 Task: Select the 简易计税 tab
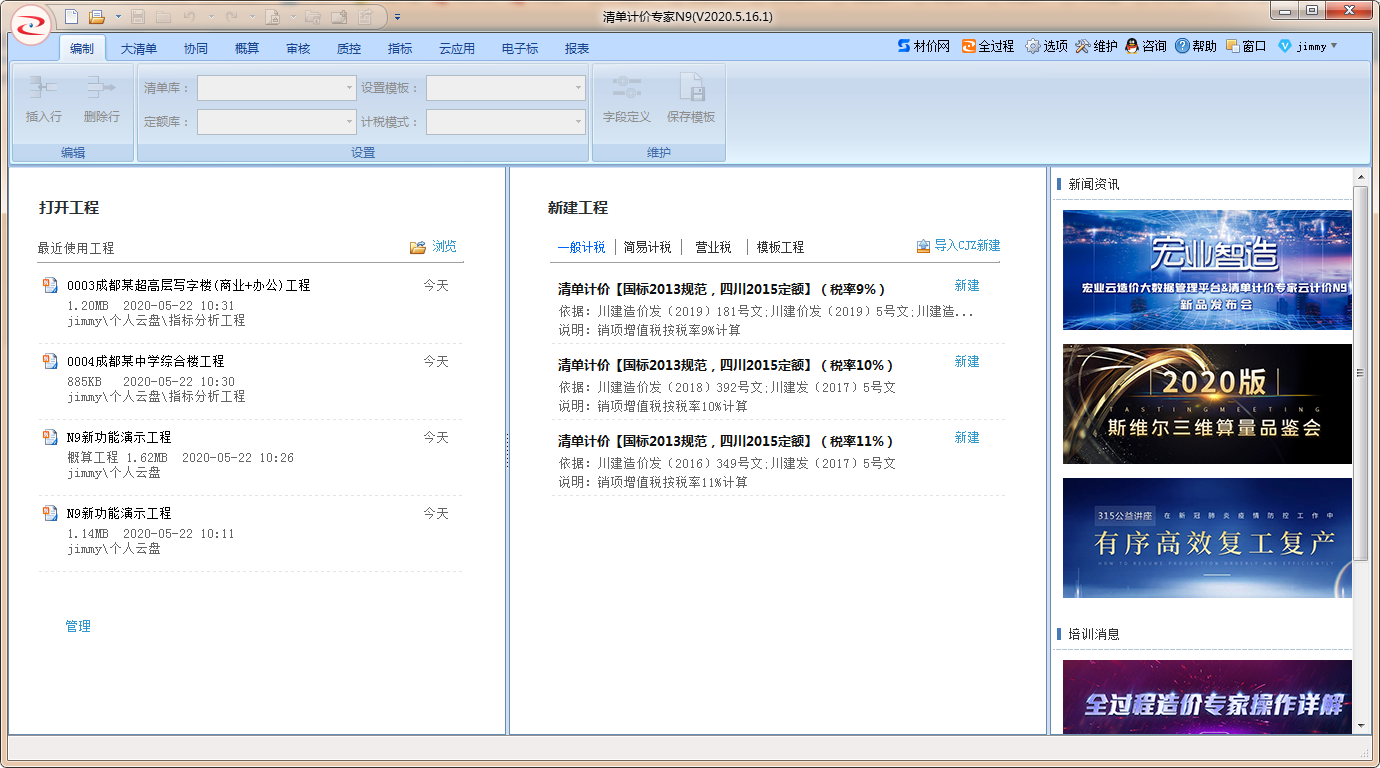647,247
